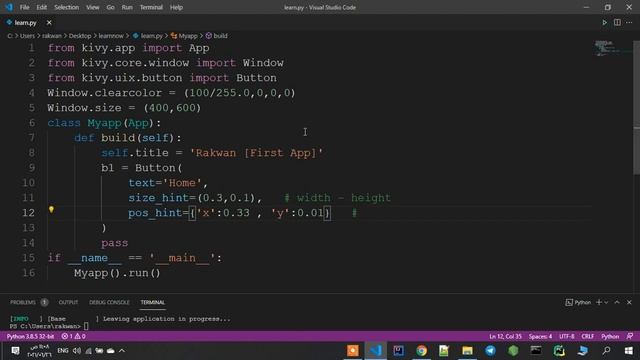Open the green notepad app right of Chrome on taskbar
640x360 pixels.
point(444,351)
